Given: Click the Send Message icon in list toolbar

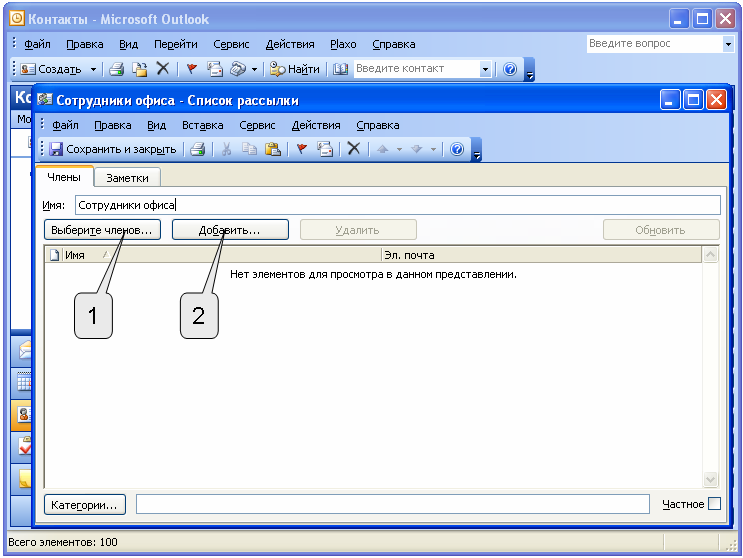Looking at the screenshot, I should tap(325, 149).
